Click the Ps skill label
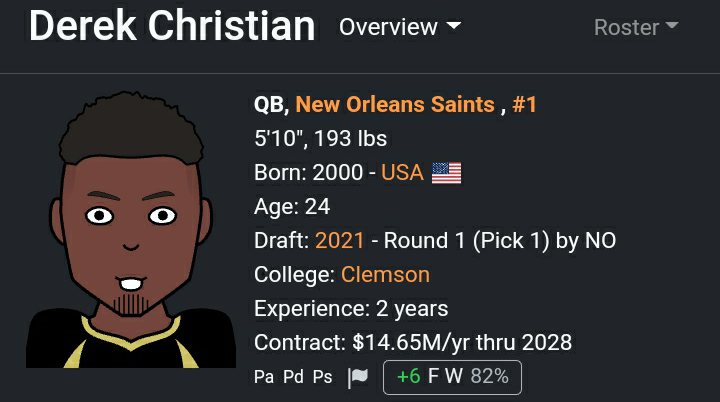This screenshot has width=720, height=402. [x=322, y=377]
